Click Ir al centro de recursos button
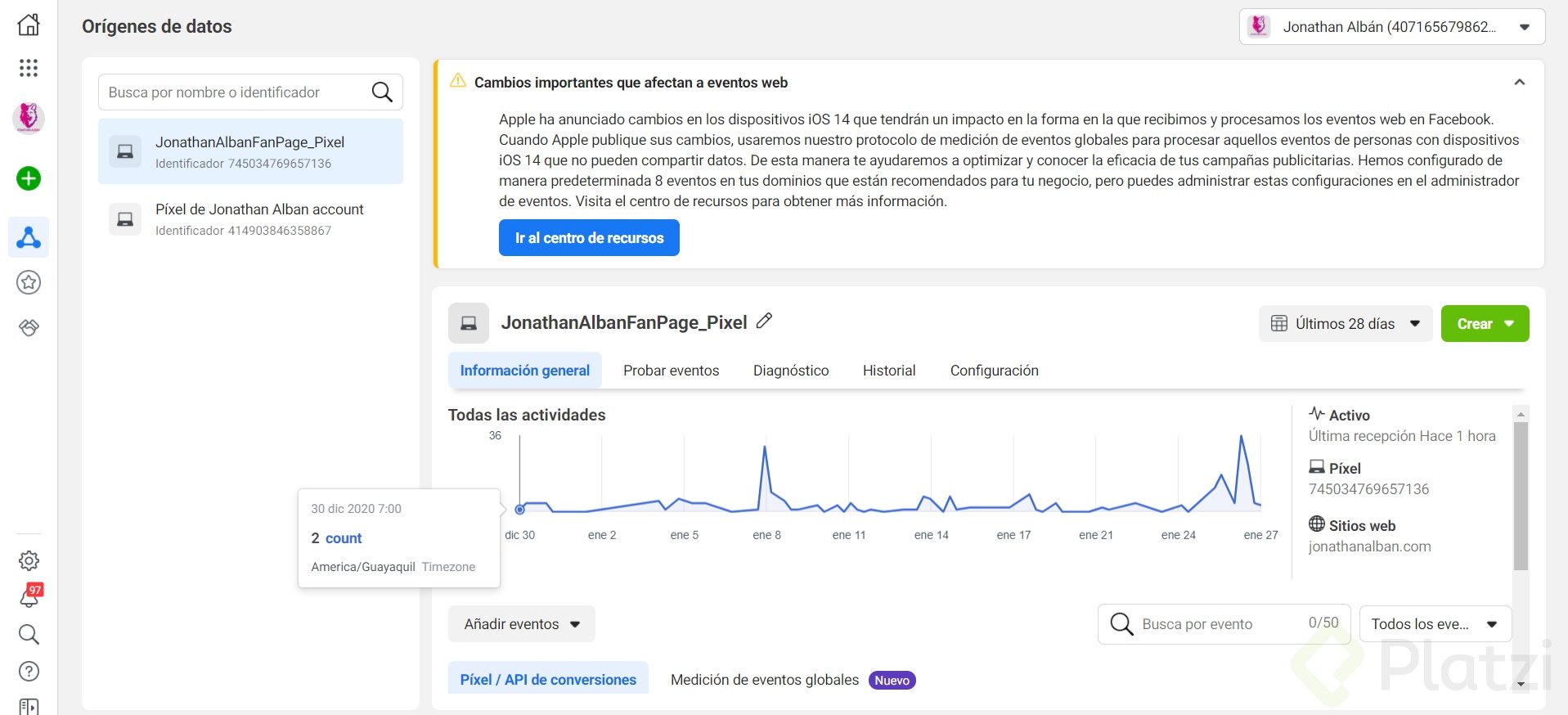1568x715 pixels. [x=589, y=238]
